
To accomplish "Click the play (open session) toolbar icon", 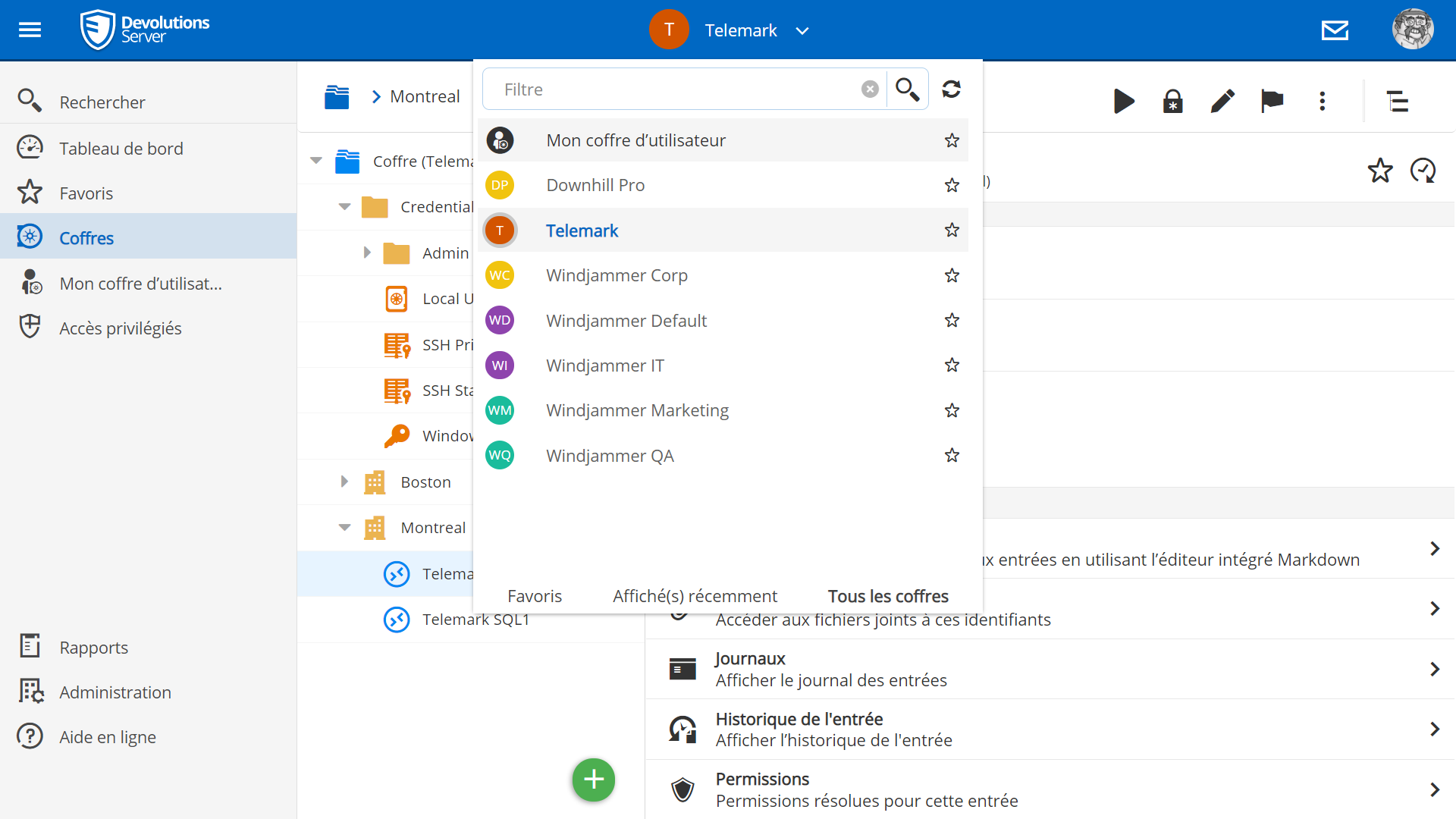I will [1123, 101].
